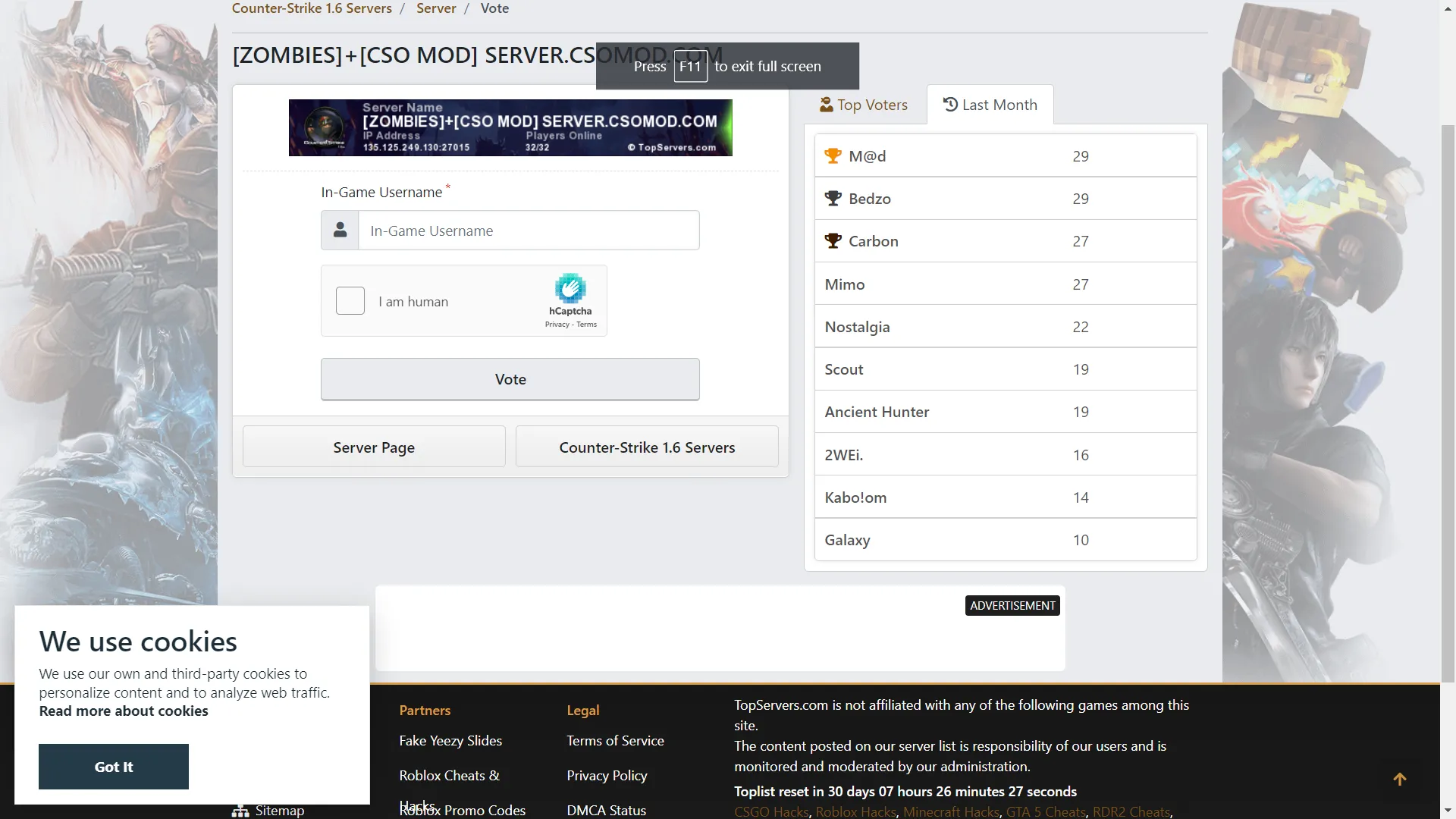Click the Top Voters tab icon
This screenshot has width=1456, height=819.
pos(826,105)
